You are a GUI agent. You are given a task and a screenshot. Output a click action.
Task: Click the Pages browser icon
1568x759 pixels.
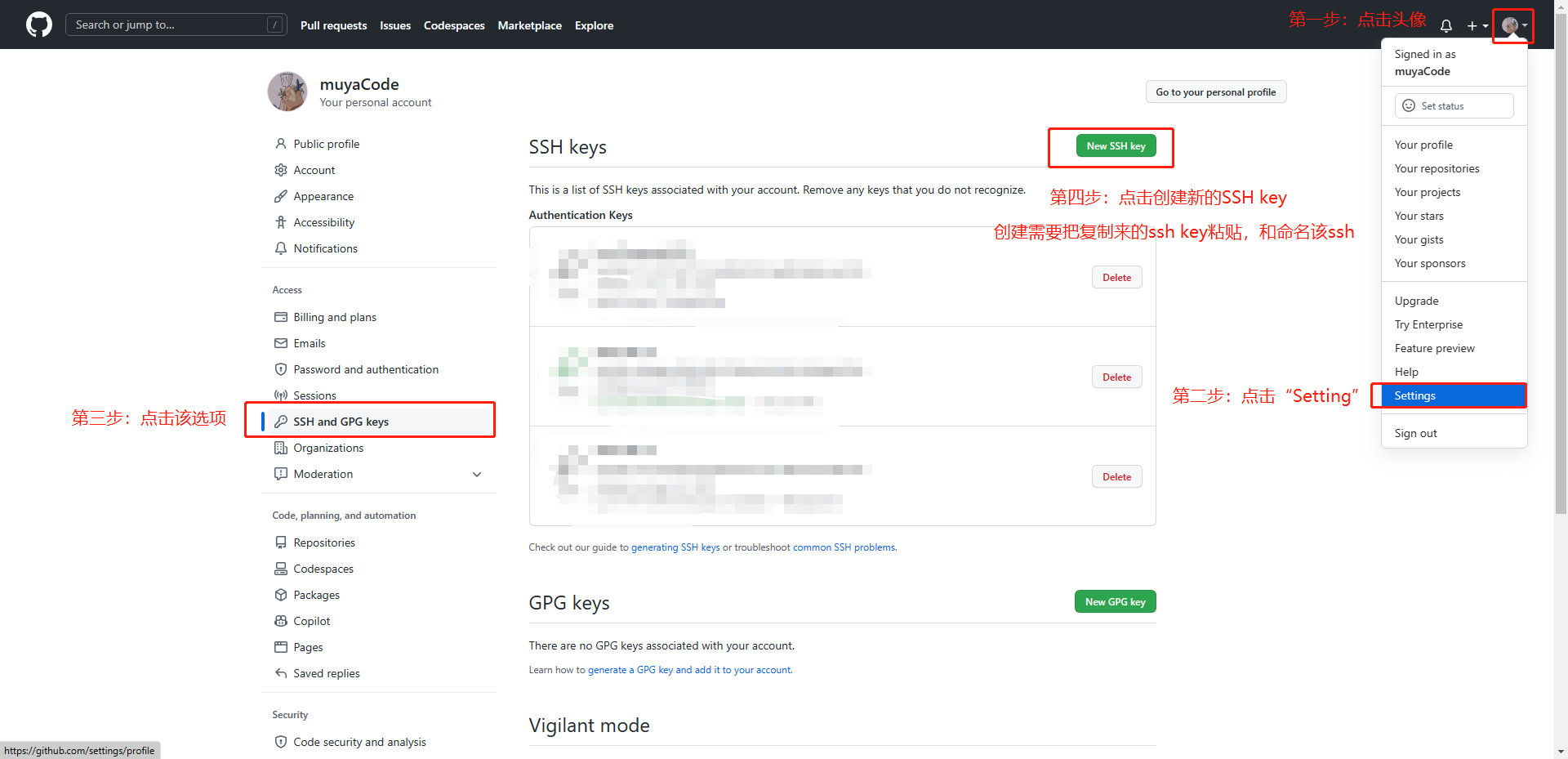click(281, 647)
